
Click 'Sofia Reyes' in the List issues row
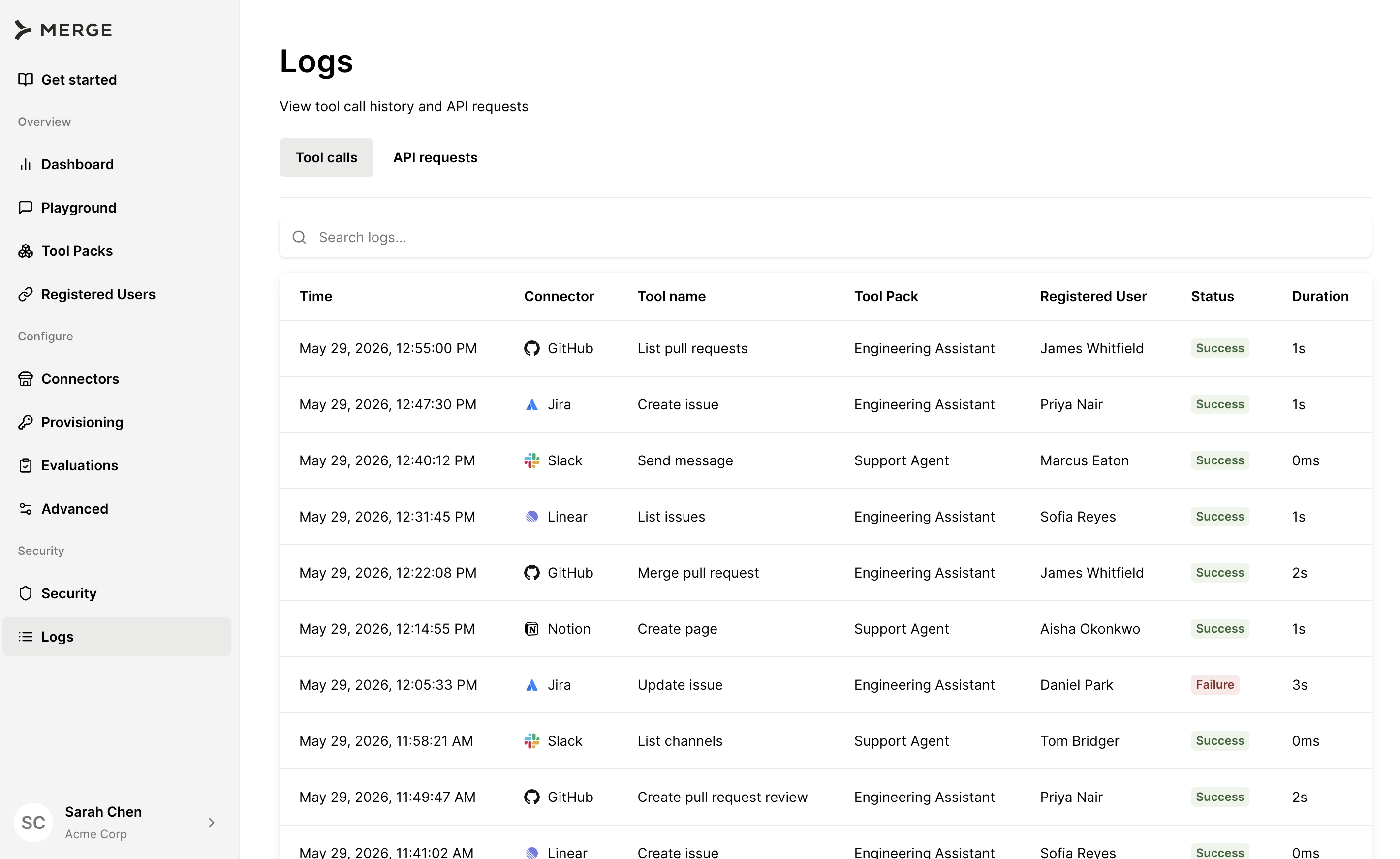pyautogui.click(x=1078, y=517)
